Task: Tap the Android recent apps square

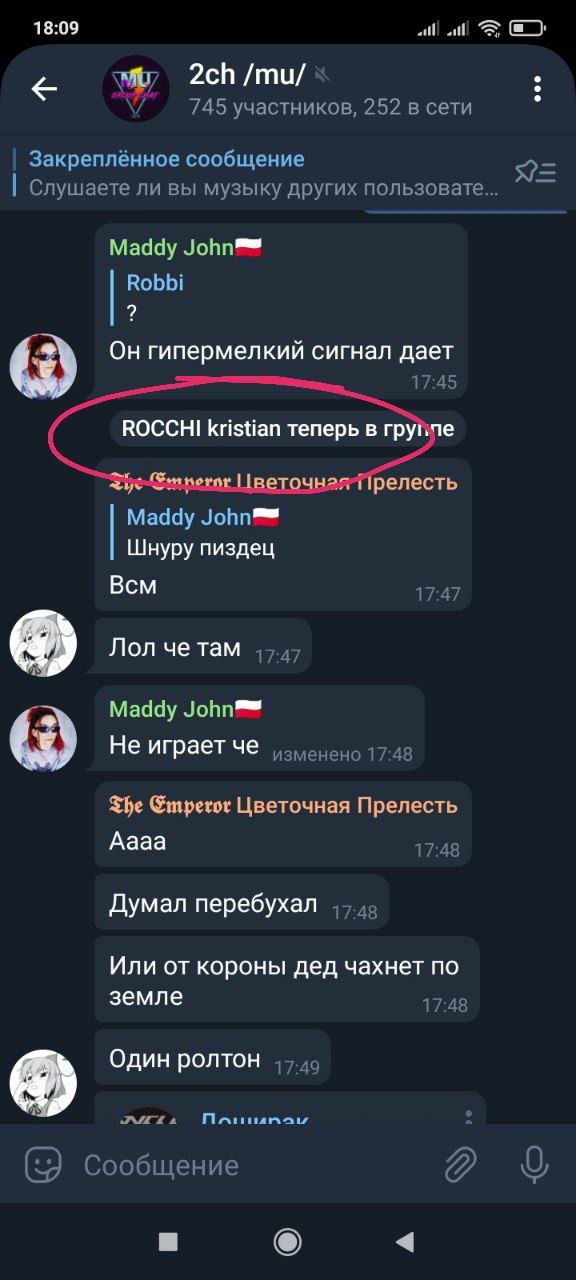Action: pyautogui.click(x=168, y=1242)
